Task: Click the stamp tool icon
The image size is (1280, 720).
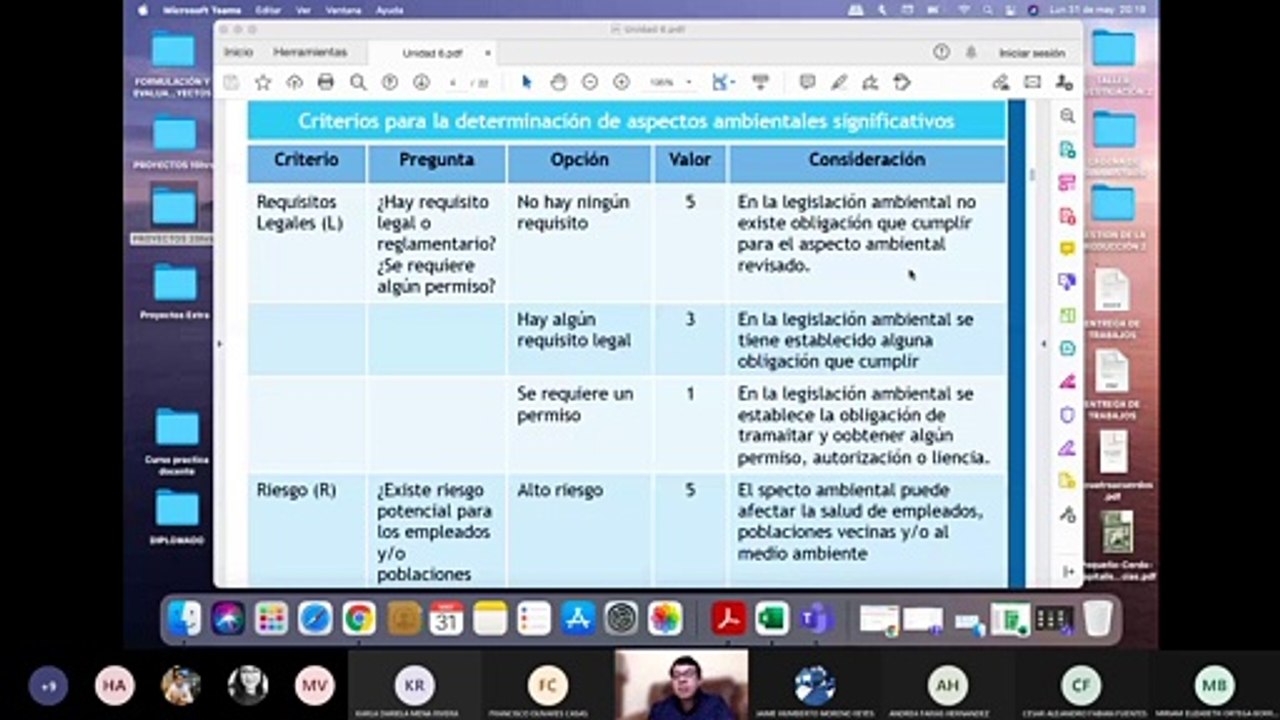Action: (x=902, y=82)
